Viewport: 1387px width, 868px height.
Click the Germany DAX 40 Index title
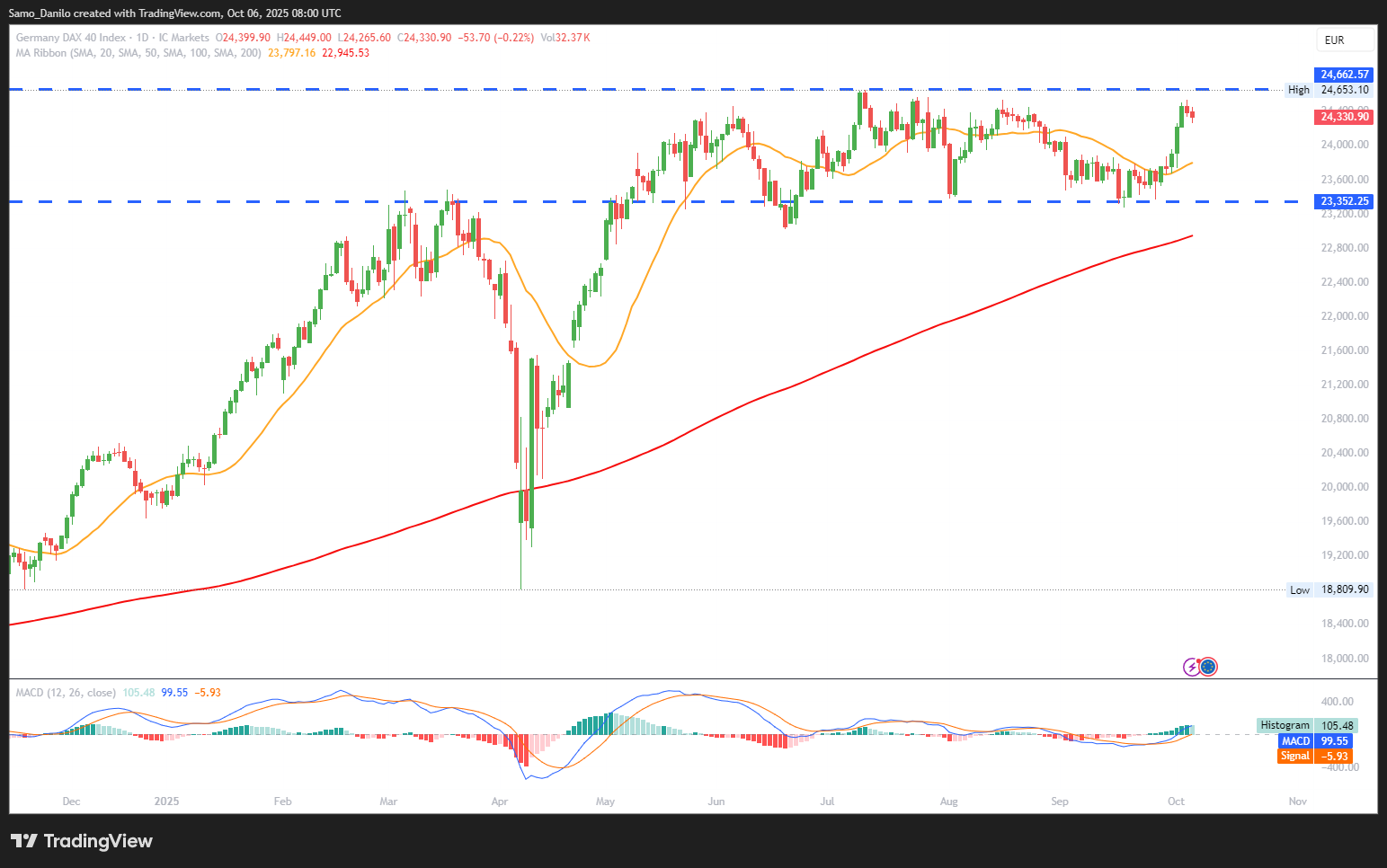(71, 38)
